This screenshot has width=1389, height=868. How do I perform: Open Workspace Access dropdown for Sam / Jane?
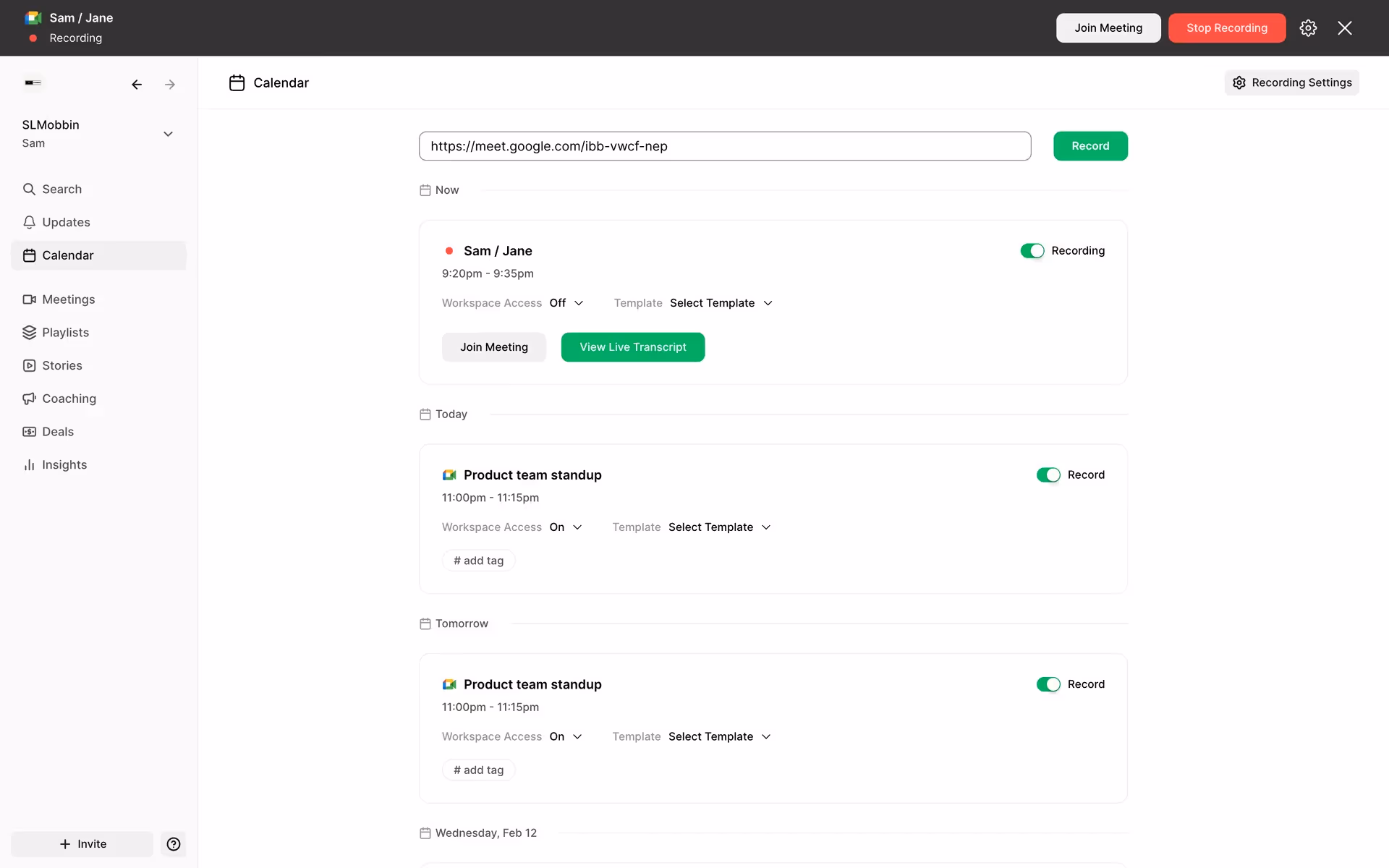click(566, 303)
